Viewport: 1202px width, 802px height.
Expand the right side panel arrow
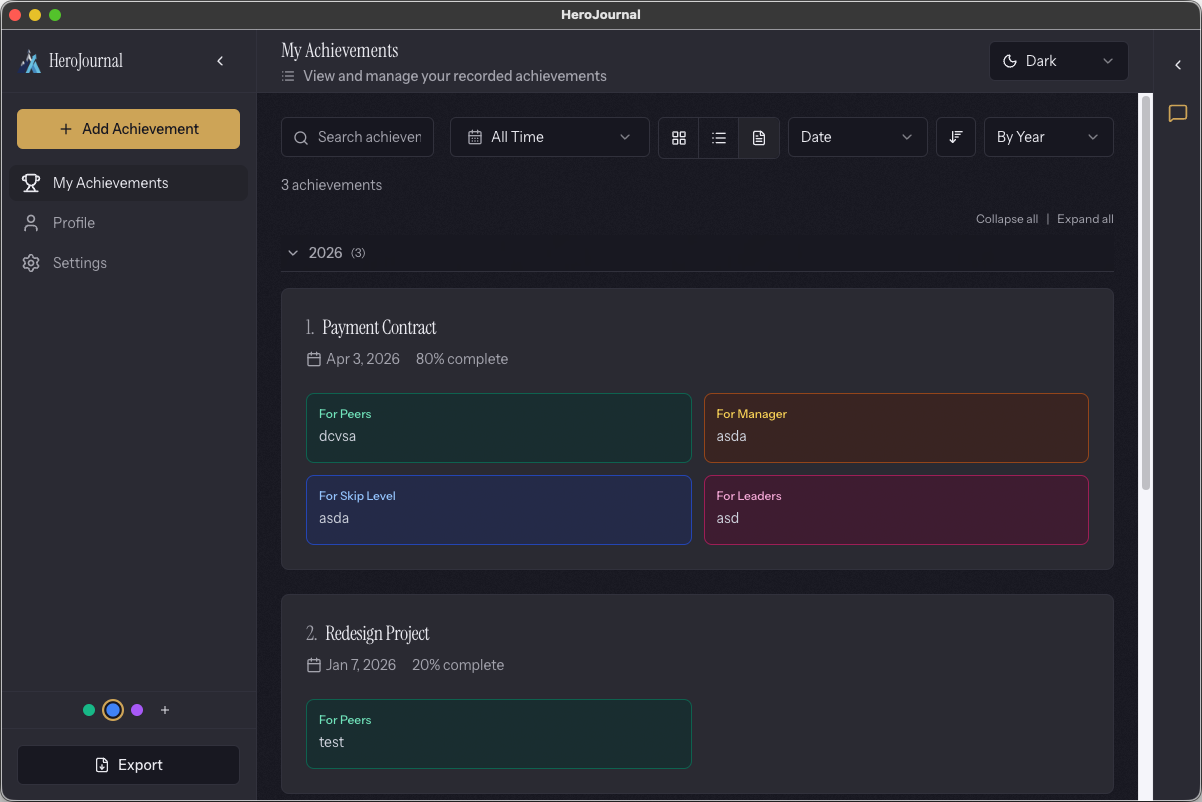1177,65
